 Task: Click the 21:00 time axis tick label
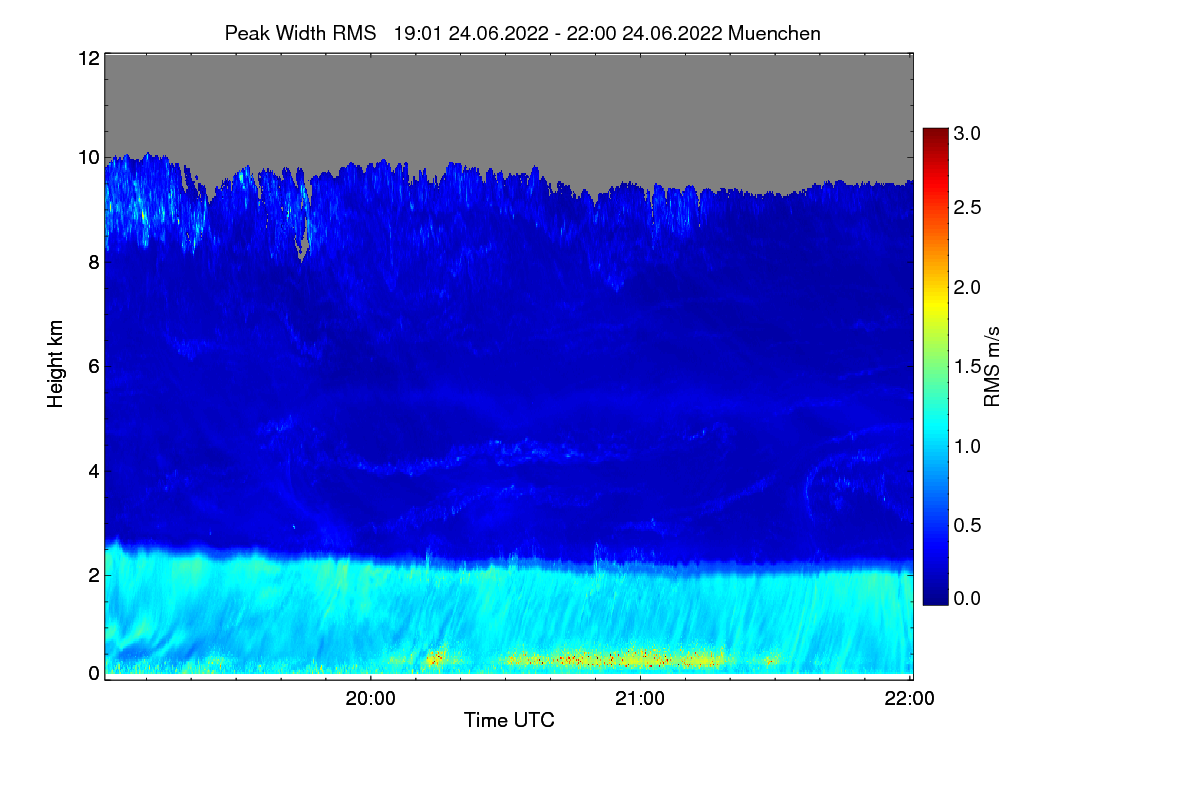tap(640, 699)
